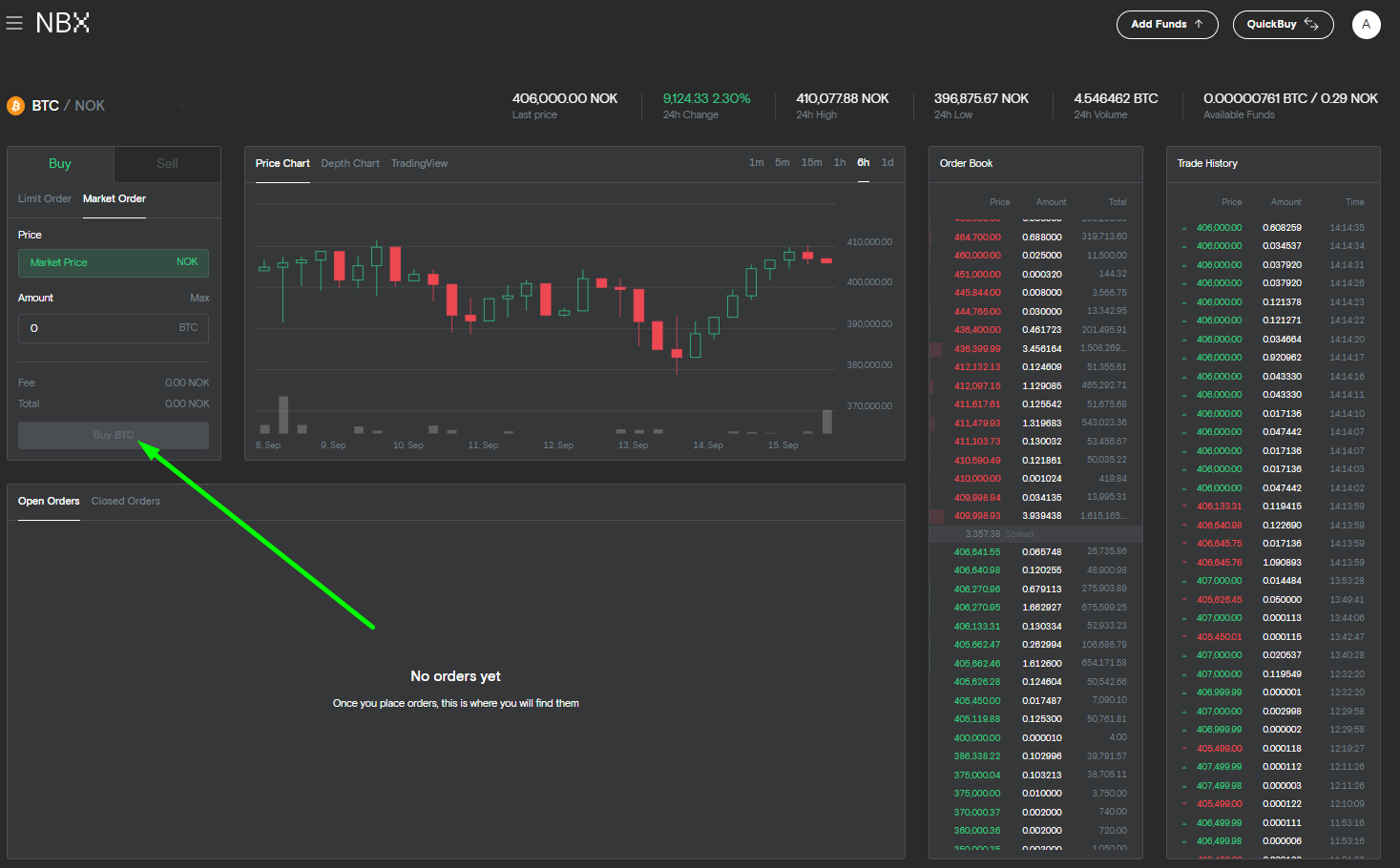The width and height of the screenshot is (1400, 868).
Task: Show the Closed Orders tab
Action: tap(126, 502)
